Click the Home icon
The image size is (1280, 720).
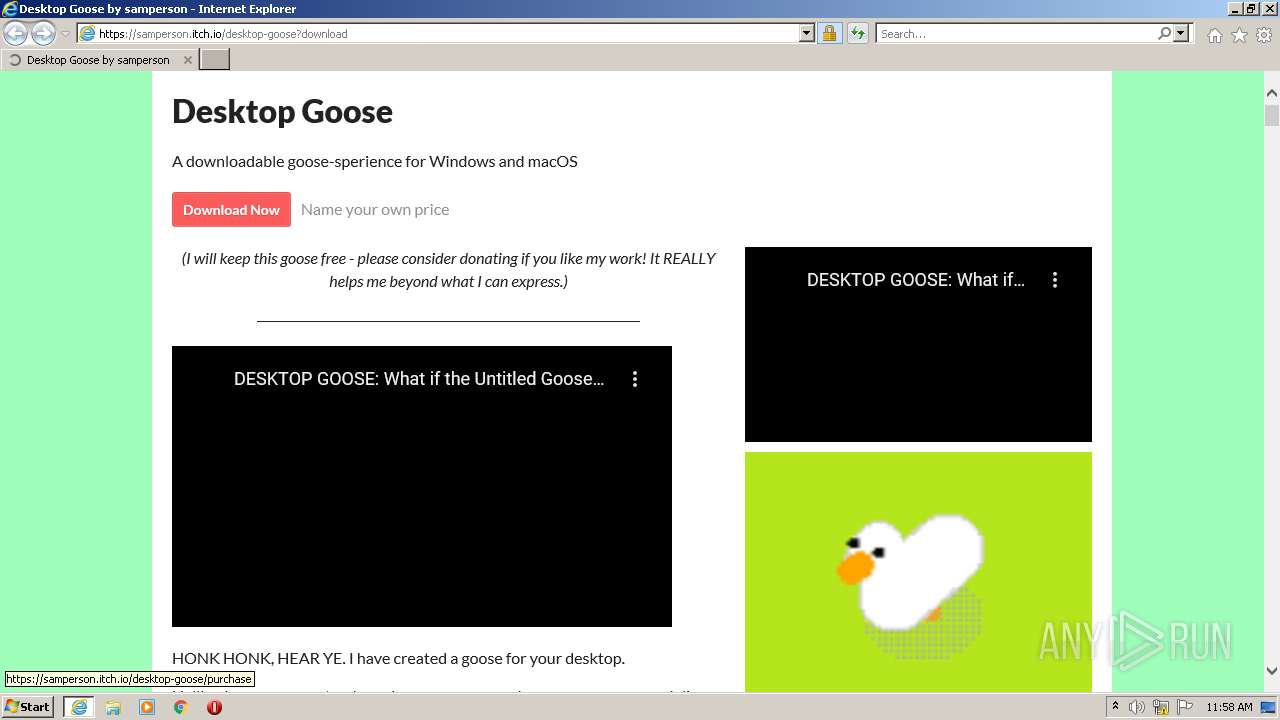1214,35
